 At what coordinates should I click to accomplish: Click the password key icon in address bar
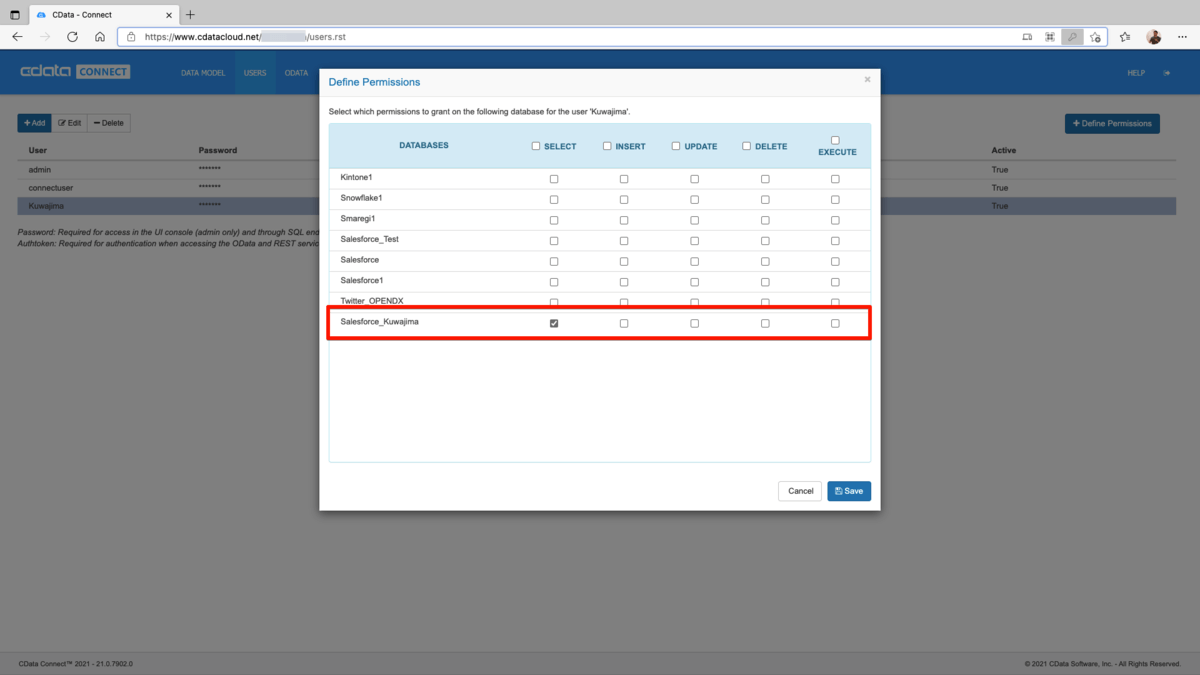[1072, 37]
